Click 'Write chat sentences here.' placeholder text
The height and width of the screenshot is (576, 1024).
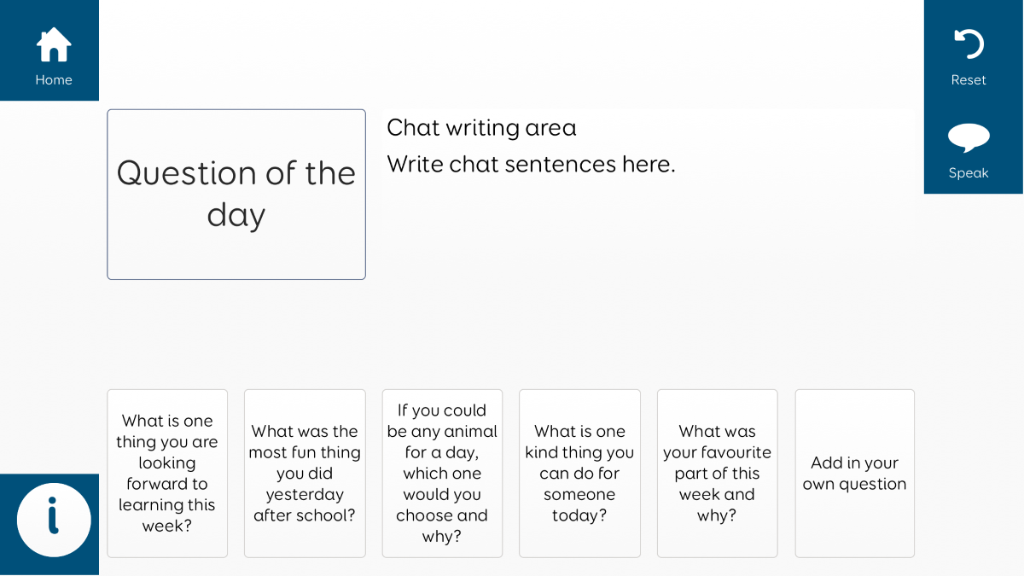point(531,164)
